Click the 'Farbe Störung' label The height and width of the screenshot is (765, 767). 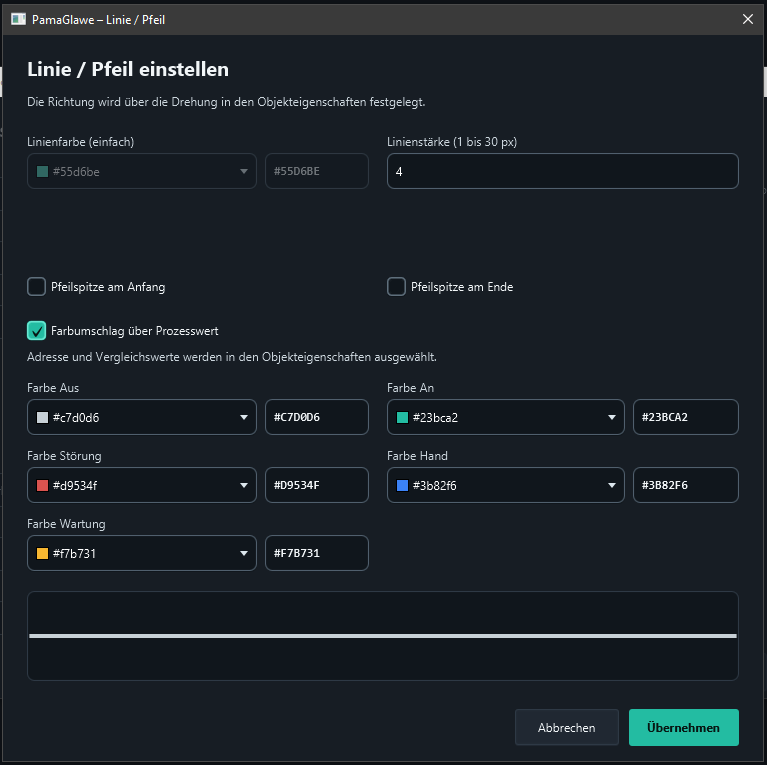[x=64, y=456]
